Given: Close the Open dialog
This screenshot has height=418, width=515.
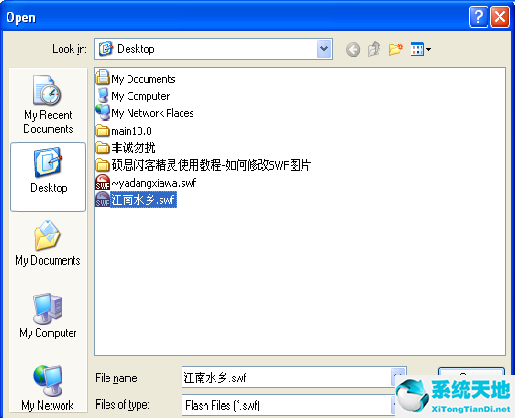Looking at the screenshot, I should 500,17.
